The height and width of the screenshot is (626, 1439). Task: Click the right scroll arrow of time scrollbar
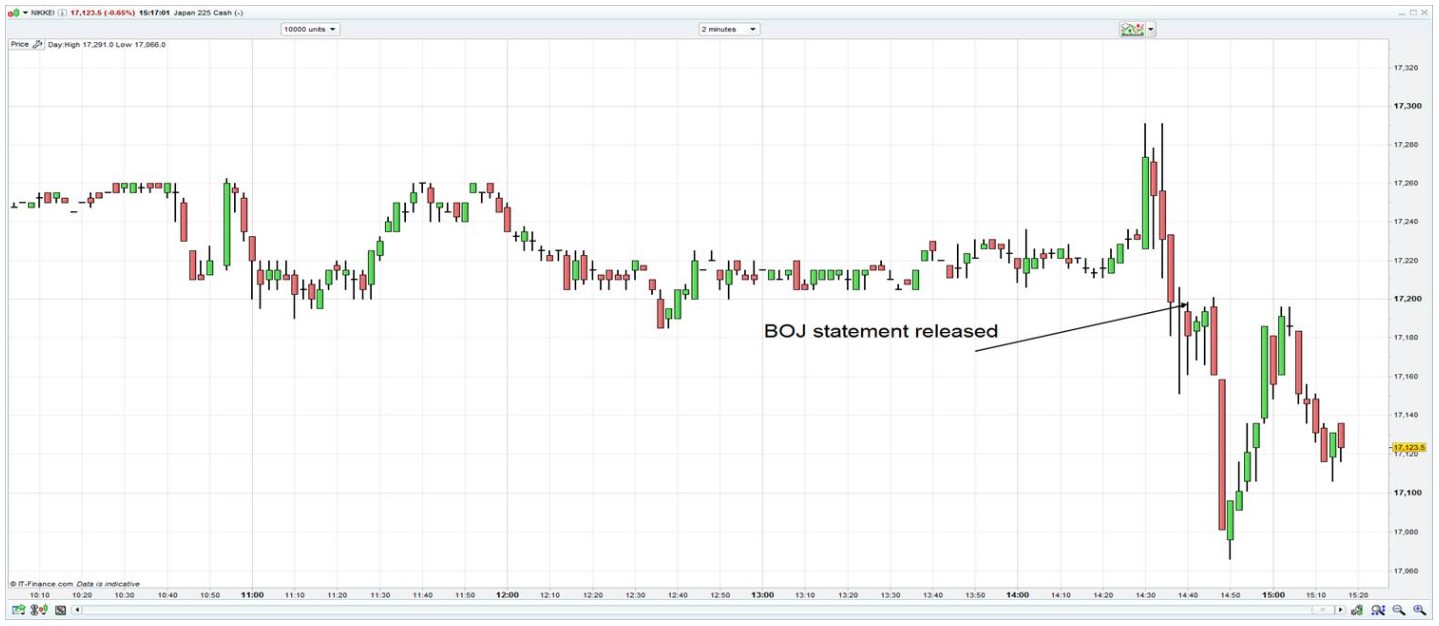coord(1340,610)
